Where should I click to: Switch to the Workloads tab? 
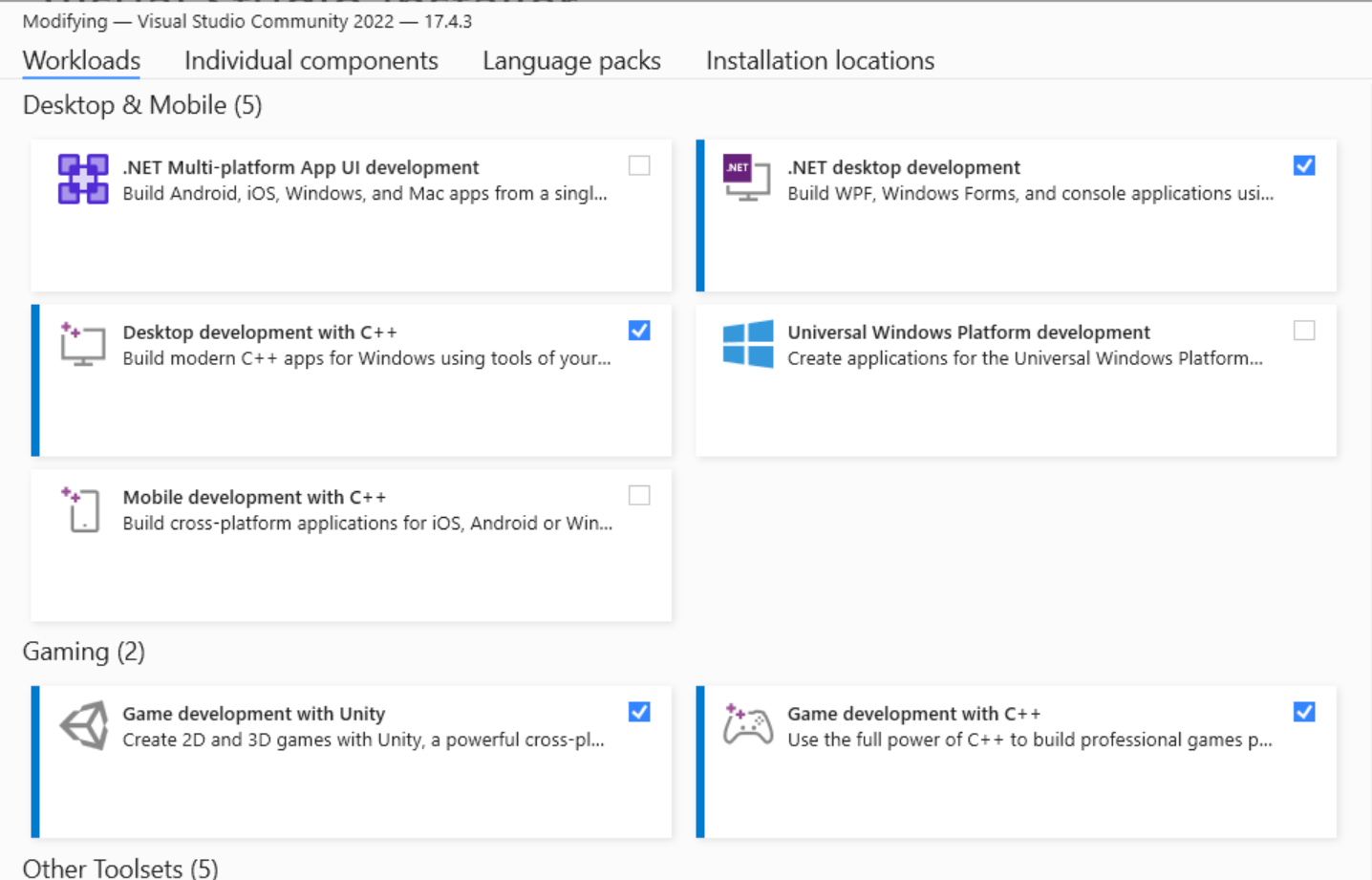point(81,60)
